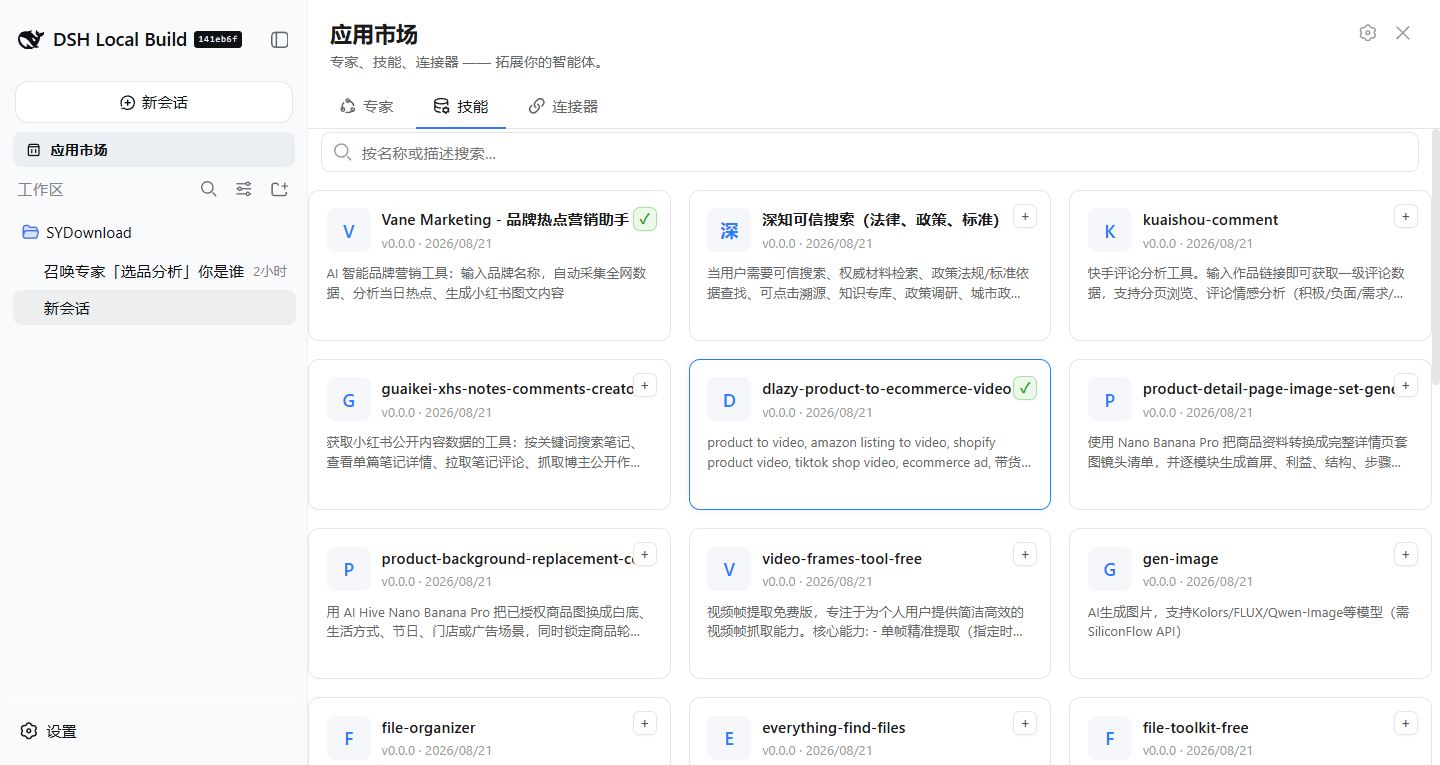Viewport: 1440px width, 765px height.
Task: Click the 工作区 section label
Action: (41, 189)
